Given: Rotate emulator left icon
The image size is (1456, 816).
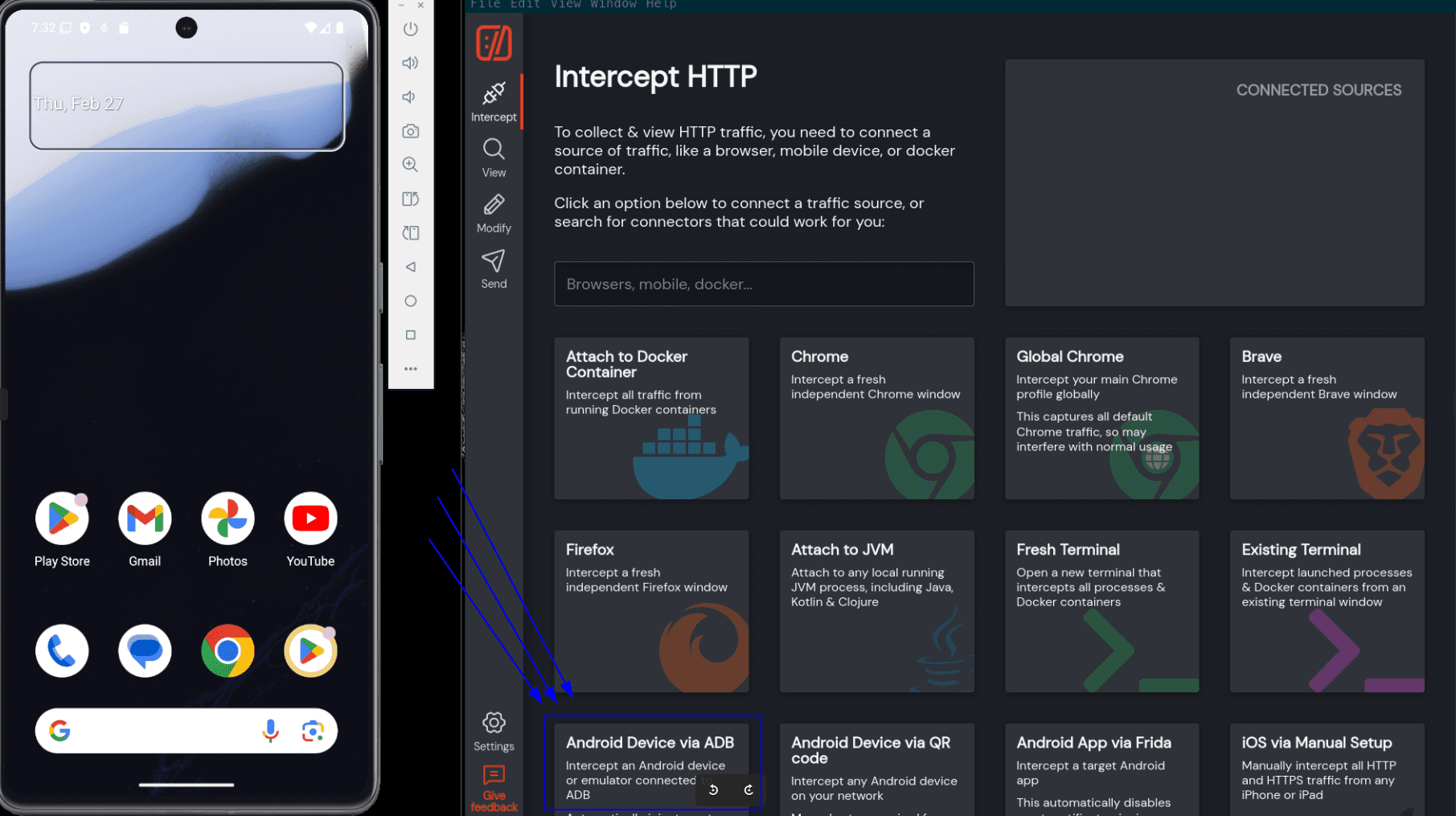Looking at the screenshot, I should pos(410,199).
